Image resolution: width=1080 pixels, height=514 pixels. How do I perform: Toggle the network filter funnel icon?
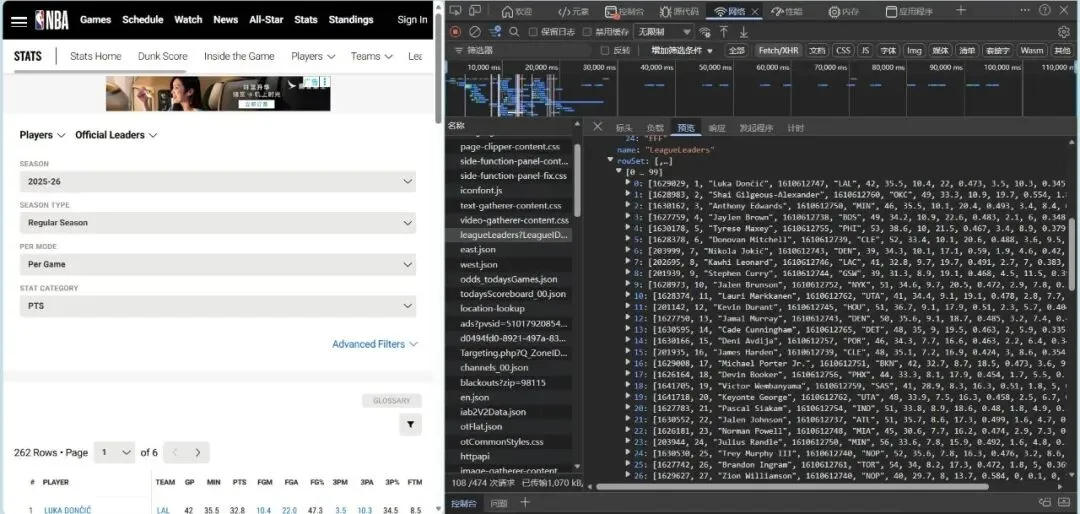coord(495,32)
